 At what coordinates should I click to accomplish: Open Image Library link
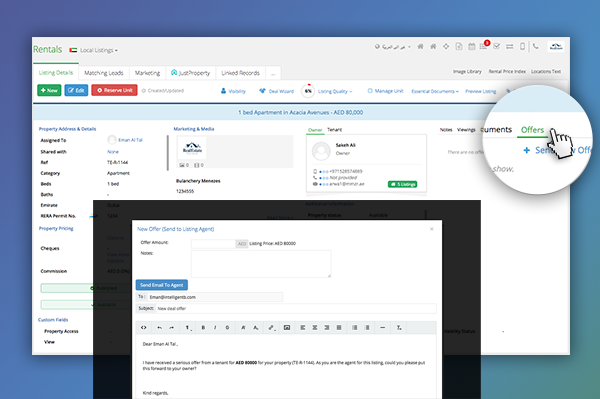[x=467, y=72]
